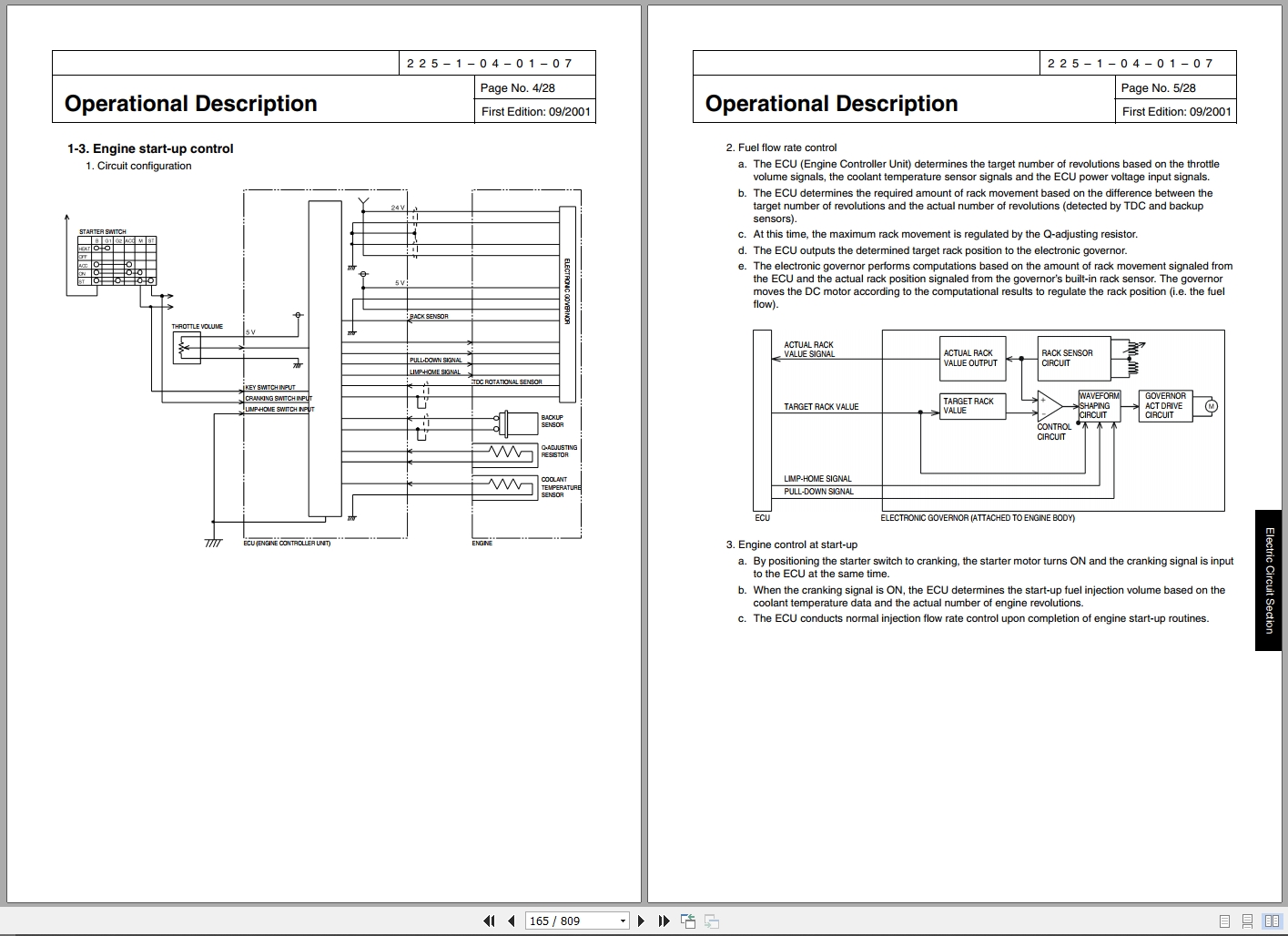Click '3. Engine control at start-up' text
Screen dimensions: 1288x936
click(x=791, y=544)
